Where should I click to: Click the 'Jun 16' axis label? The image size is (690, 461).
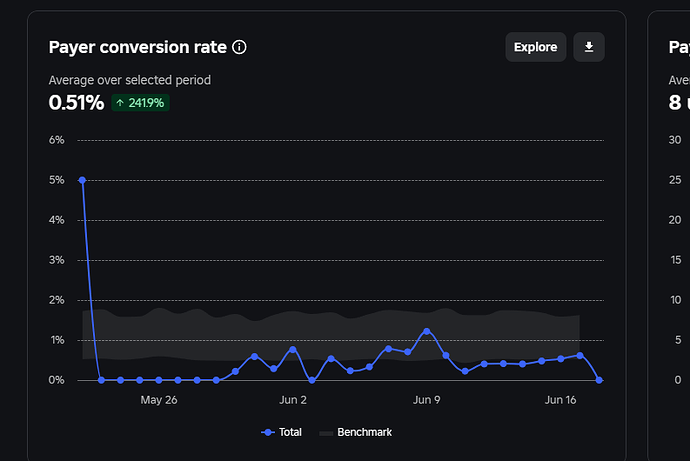560,400
